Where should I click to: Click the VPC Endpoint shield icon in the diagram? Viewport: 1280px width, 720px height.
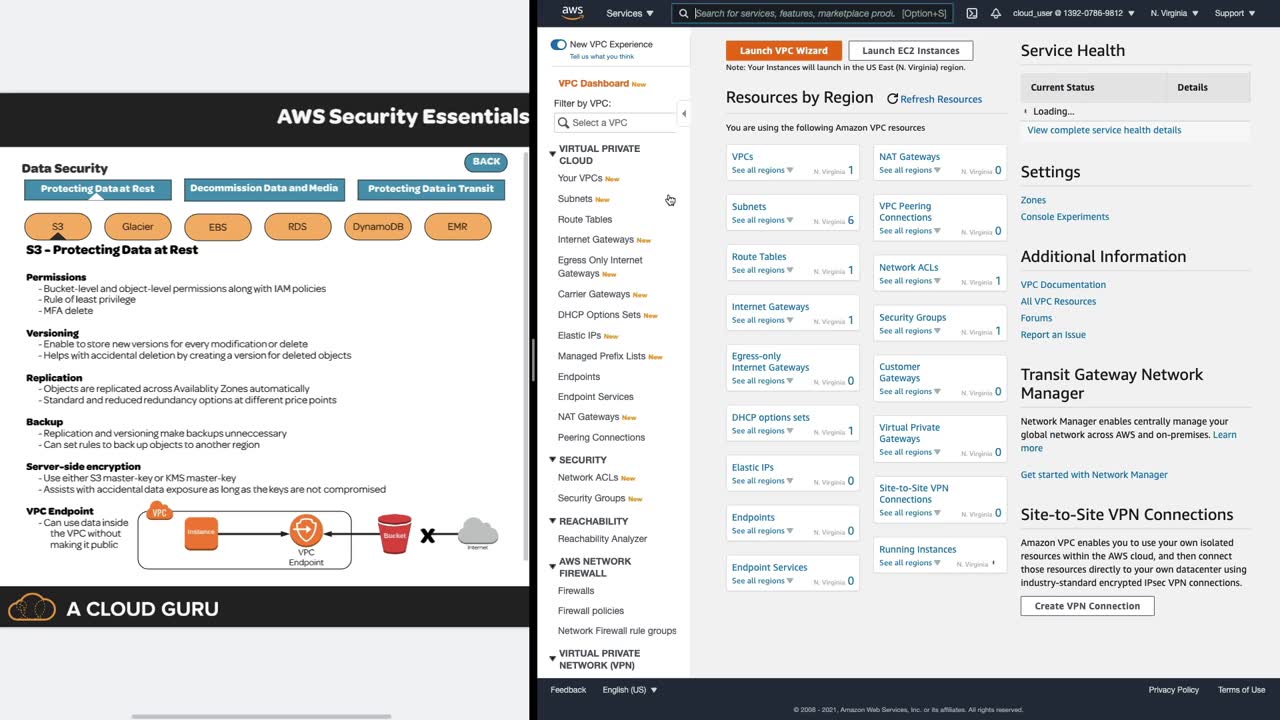[306, 531]
